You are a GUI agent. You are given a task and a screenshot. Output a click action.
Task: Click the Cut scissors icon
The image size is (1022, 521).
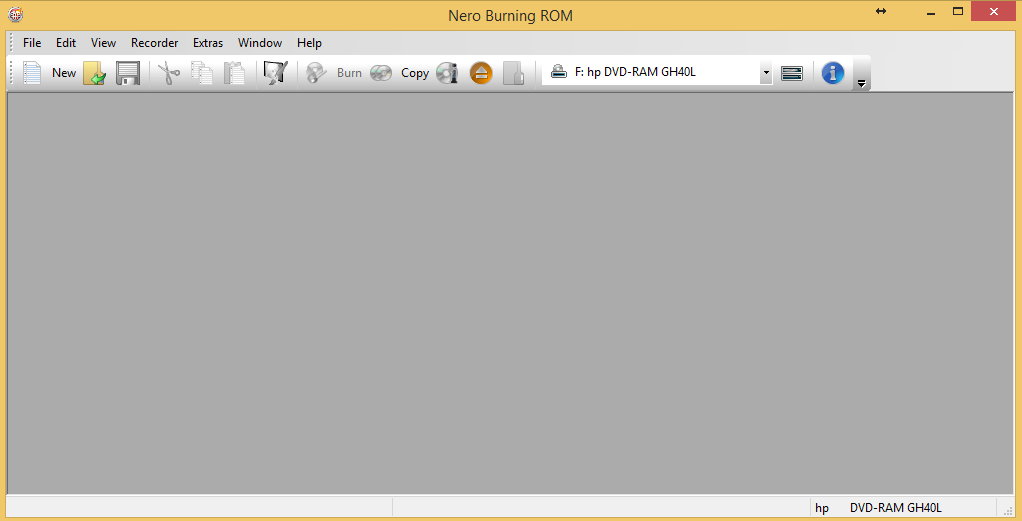click(169, 72)
